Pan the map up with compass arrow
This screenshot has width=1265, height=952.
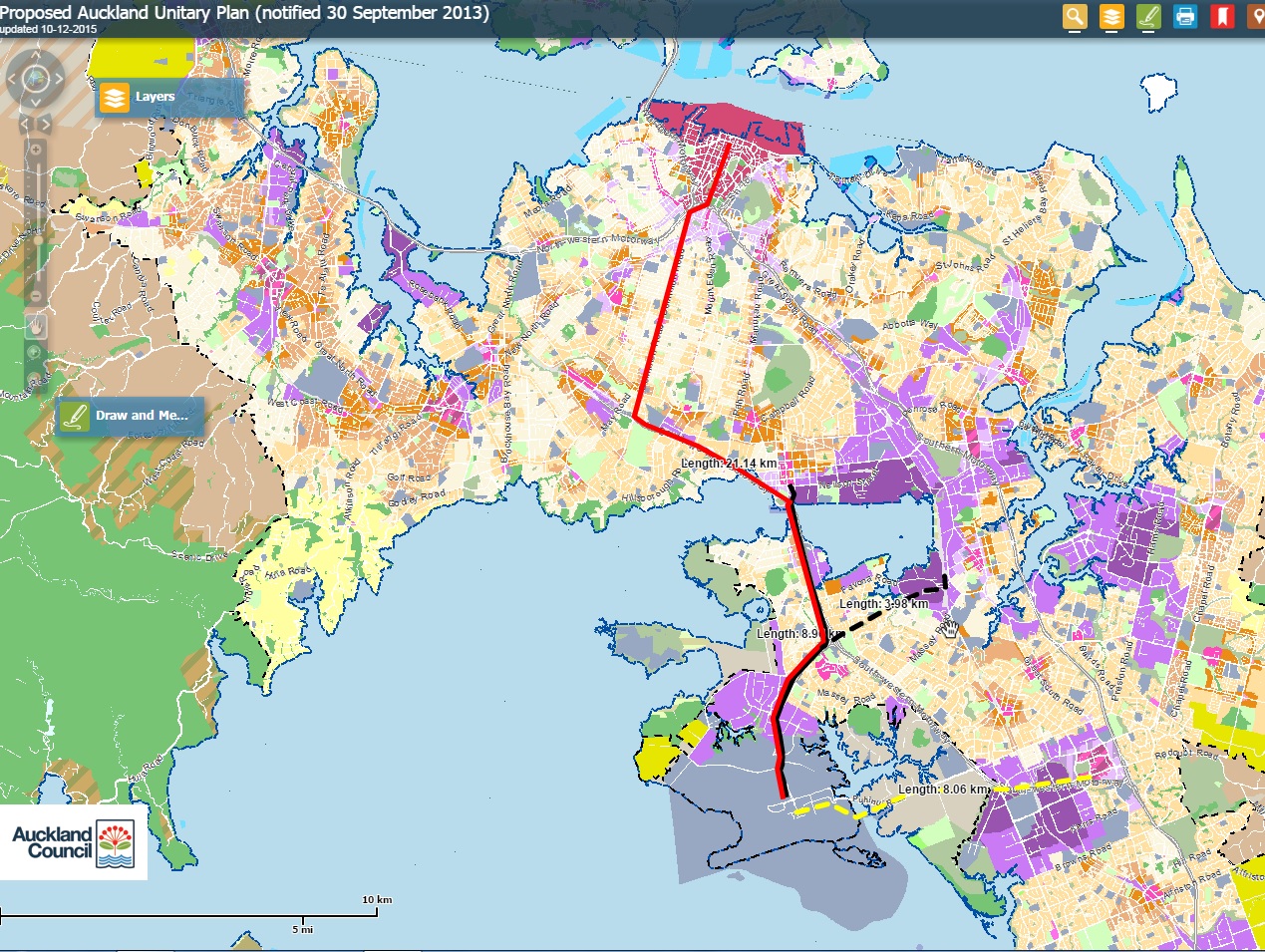coord(36,55)
